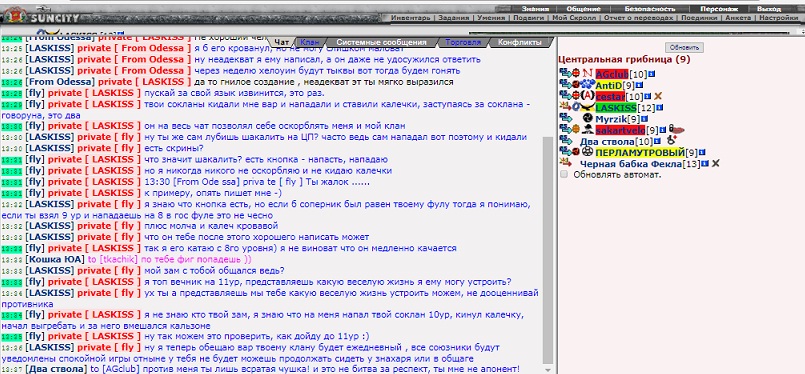Click chat scrollbar down arrow

548,369
